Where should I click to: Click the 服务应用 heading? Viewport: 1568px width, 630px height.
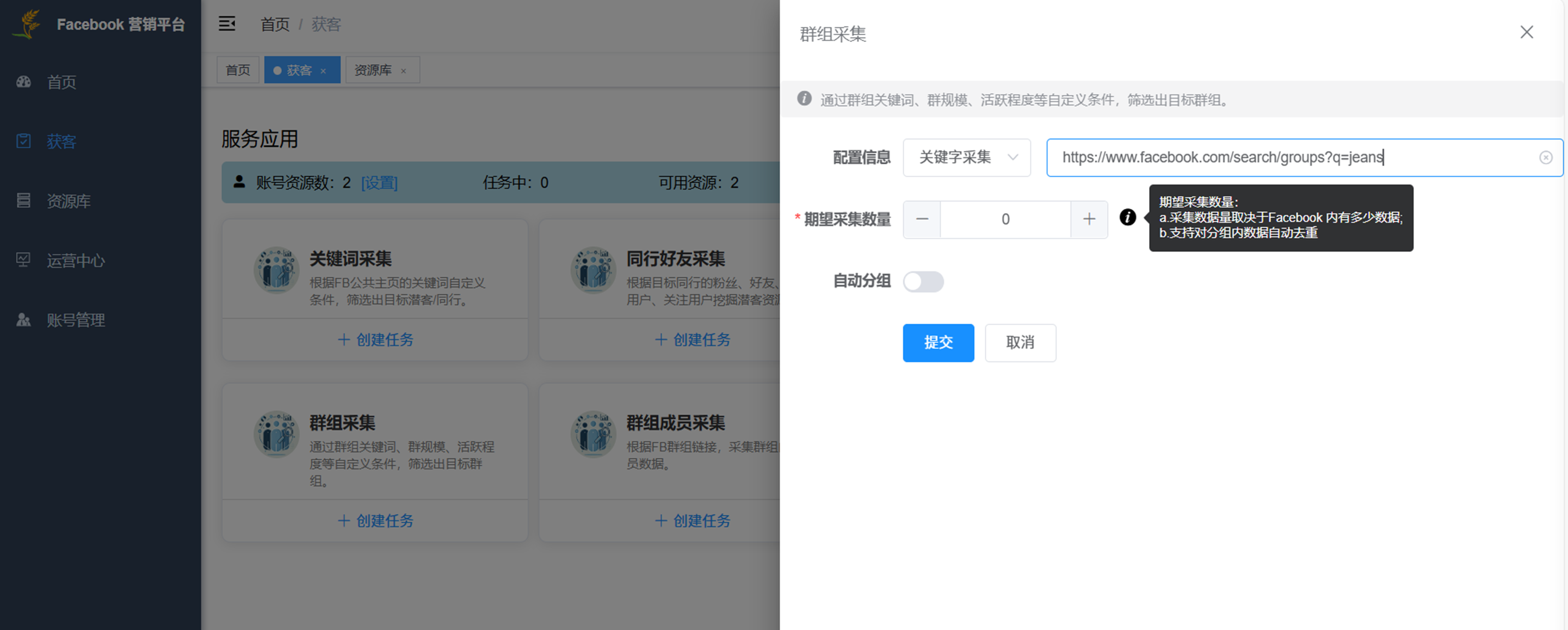[x=260, y=139]
